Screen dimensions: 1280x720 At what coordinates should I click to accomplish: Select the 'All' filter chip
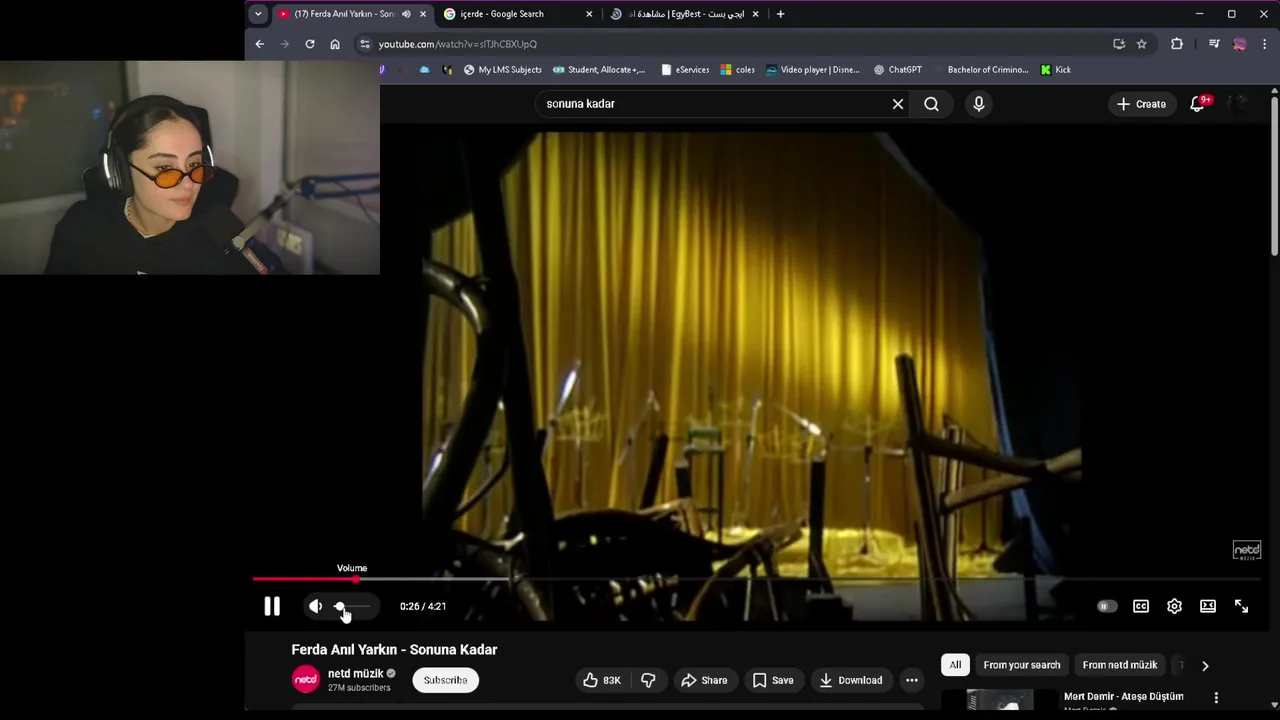[x=955, y=665]
